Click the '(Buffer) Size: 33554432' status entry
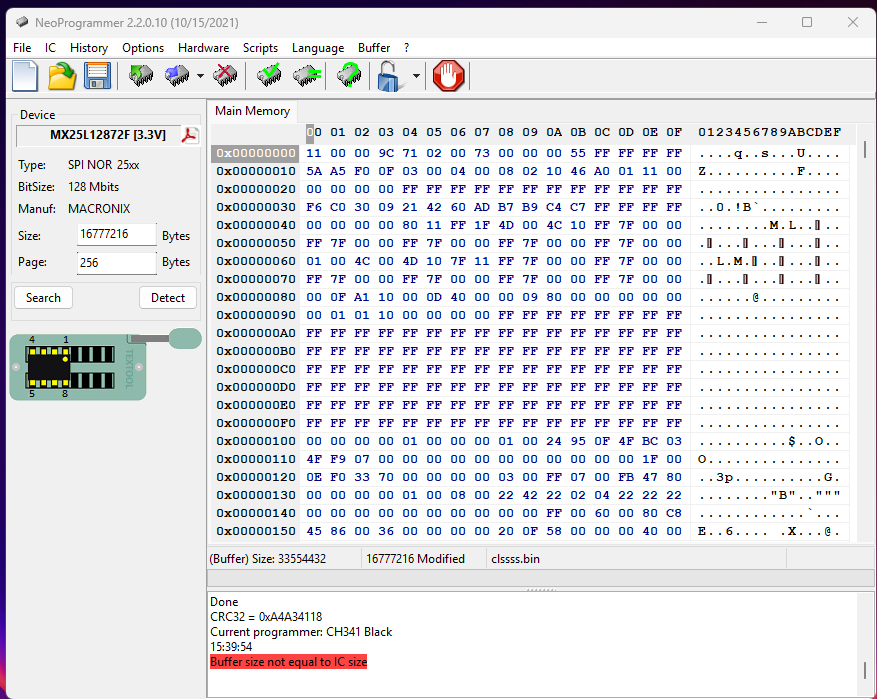Viewport: 877px width, 699px height. point(267,559)
